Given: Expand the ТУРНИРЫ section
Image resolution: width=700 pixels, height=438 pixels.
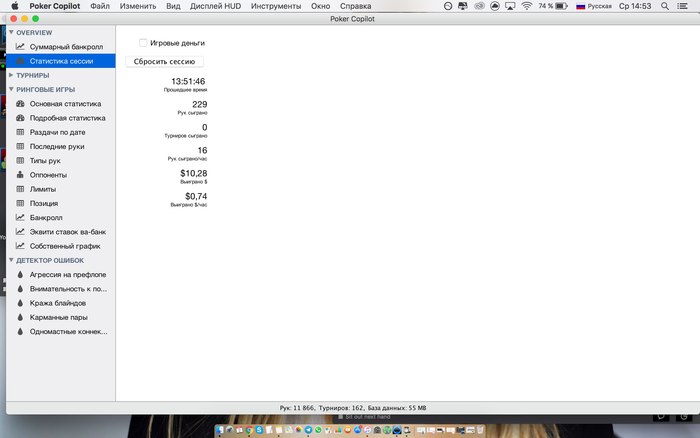Looking at the screenshot, I should (11, 75).
